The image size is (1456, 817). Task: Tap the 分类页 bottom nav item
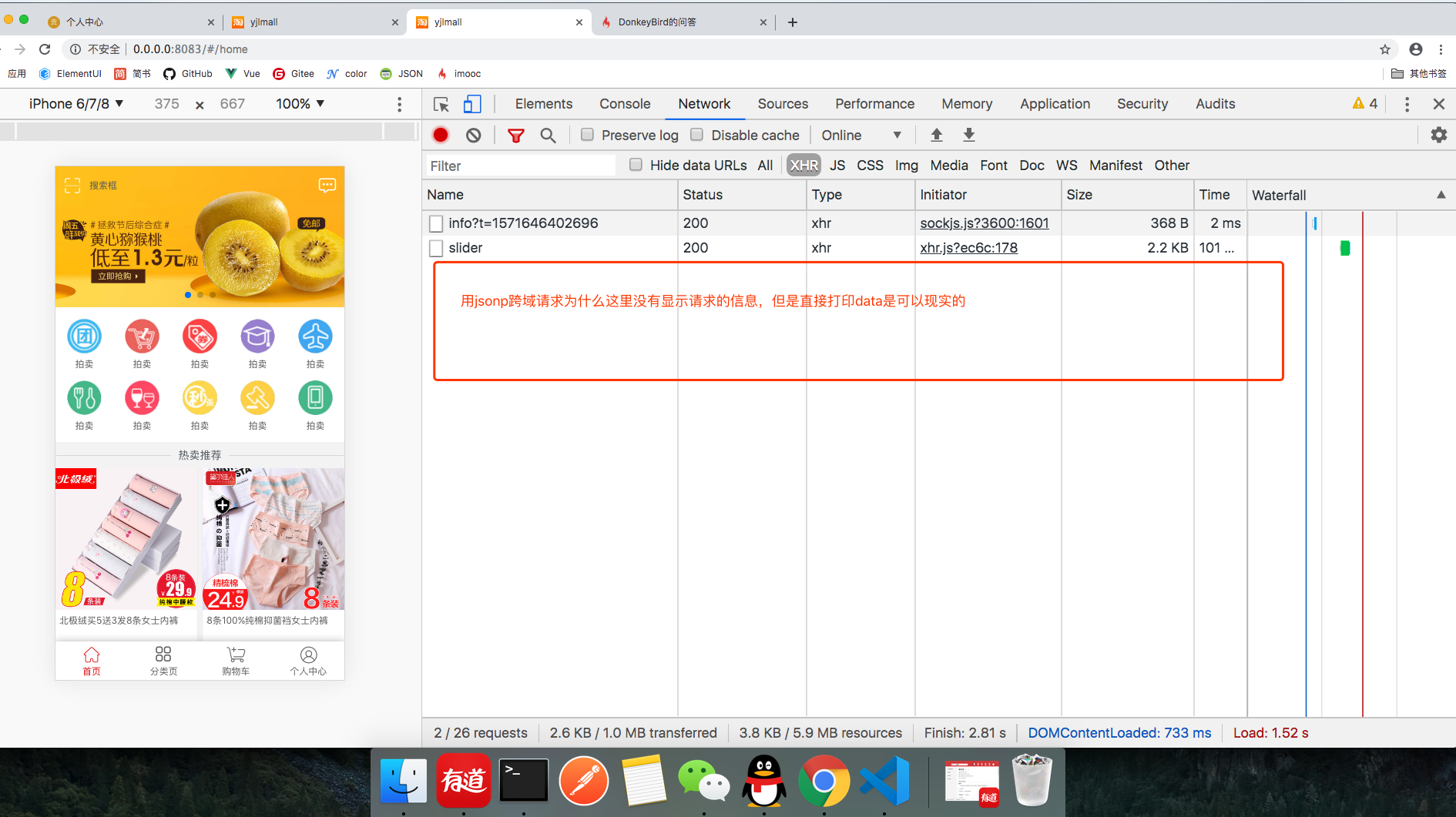163,661
